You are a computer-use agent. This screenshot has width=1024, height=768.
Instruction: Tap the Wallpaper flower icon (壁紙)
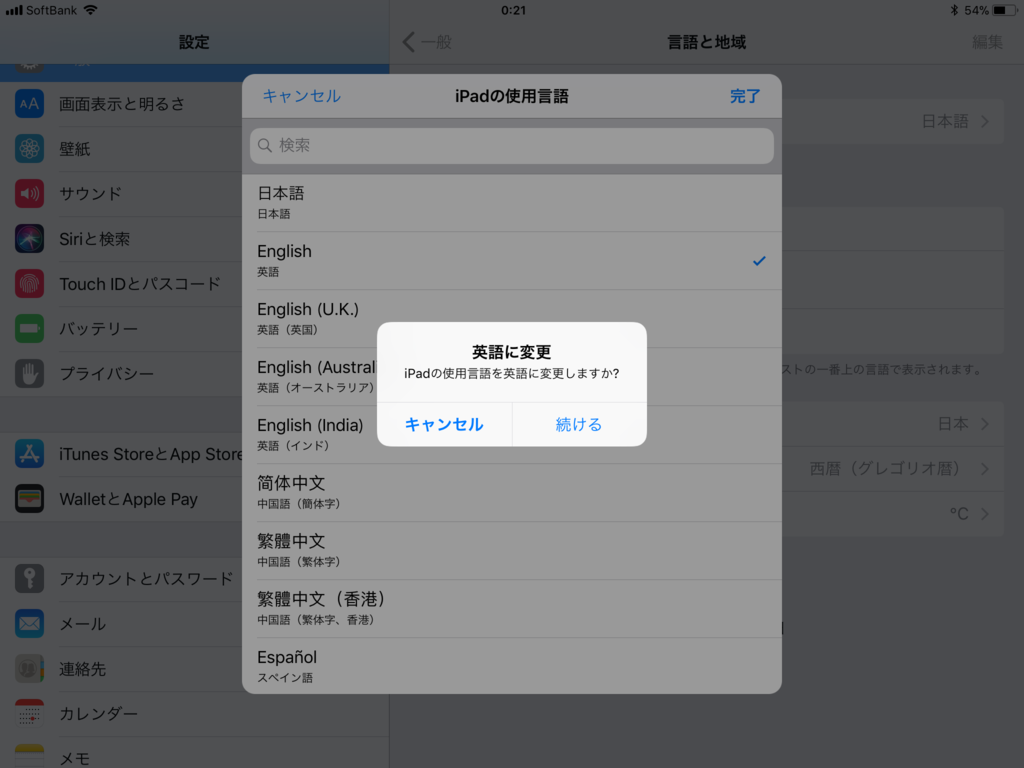[29, 149]
